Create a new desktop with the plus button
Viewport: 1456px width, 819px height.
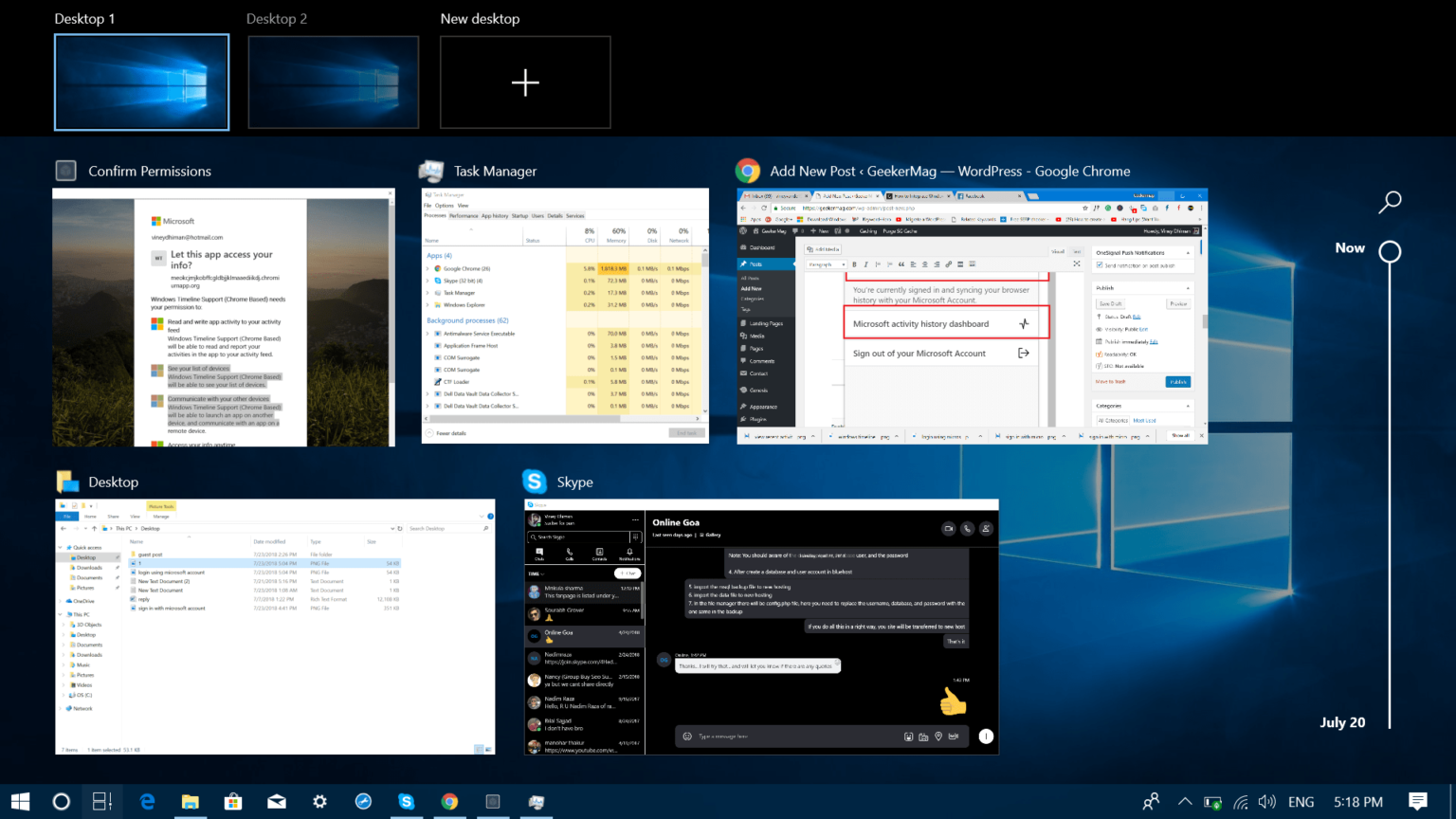(x=525, y=82)
